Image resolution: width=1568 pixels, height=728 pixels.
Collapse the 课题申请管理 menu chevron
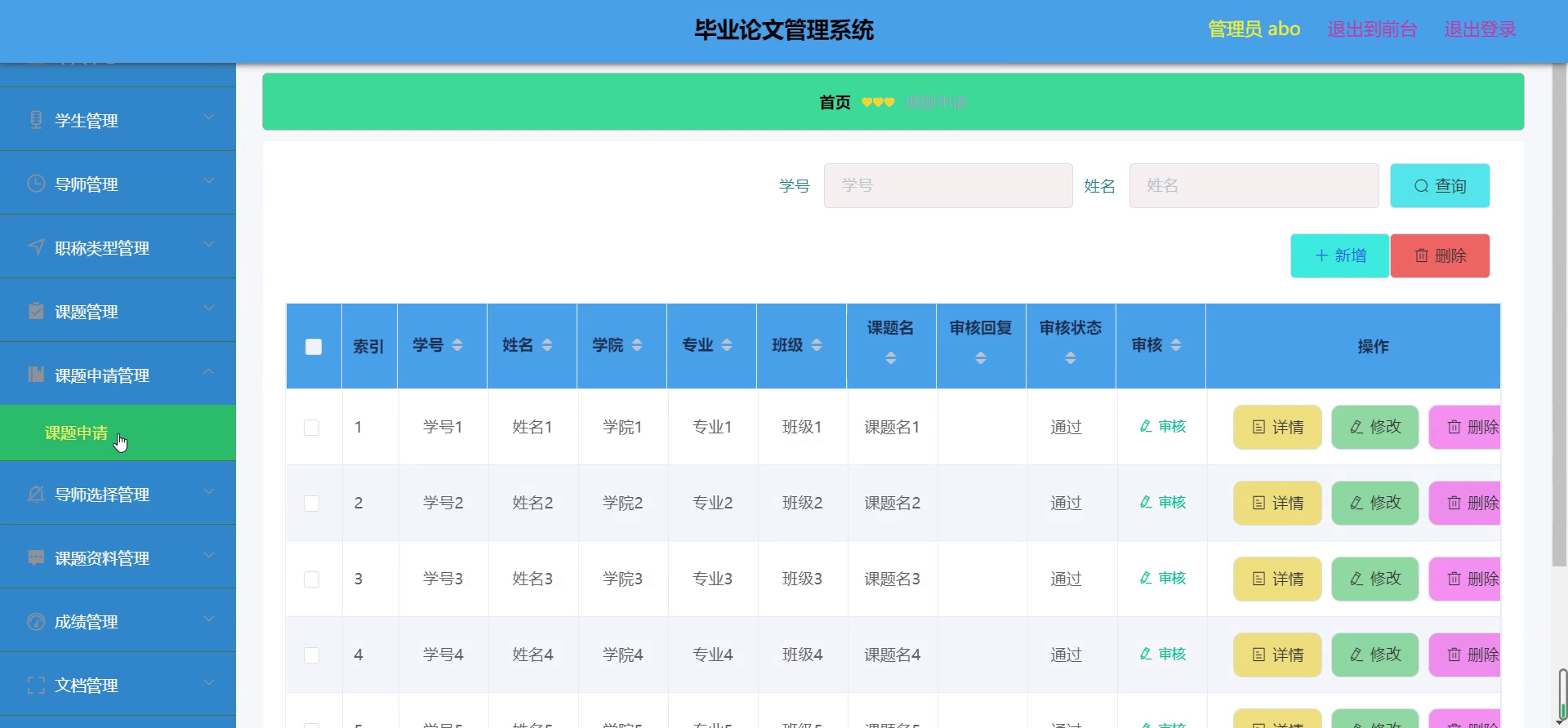pyautogui.click(x=209, y=372)
